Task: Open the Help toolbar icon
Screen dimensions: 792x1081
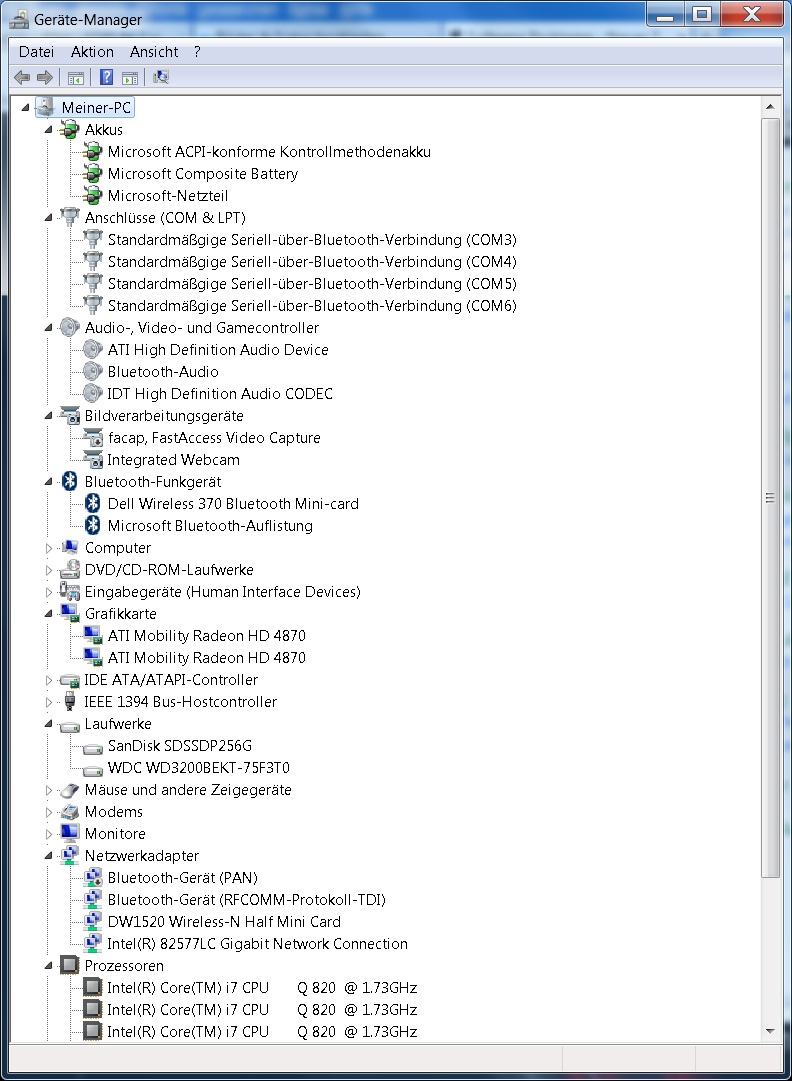Action: 106,77
